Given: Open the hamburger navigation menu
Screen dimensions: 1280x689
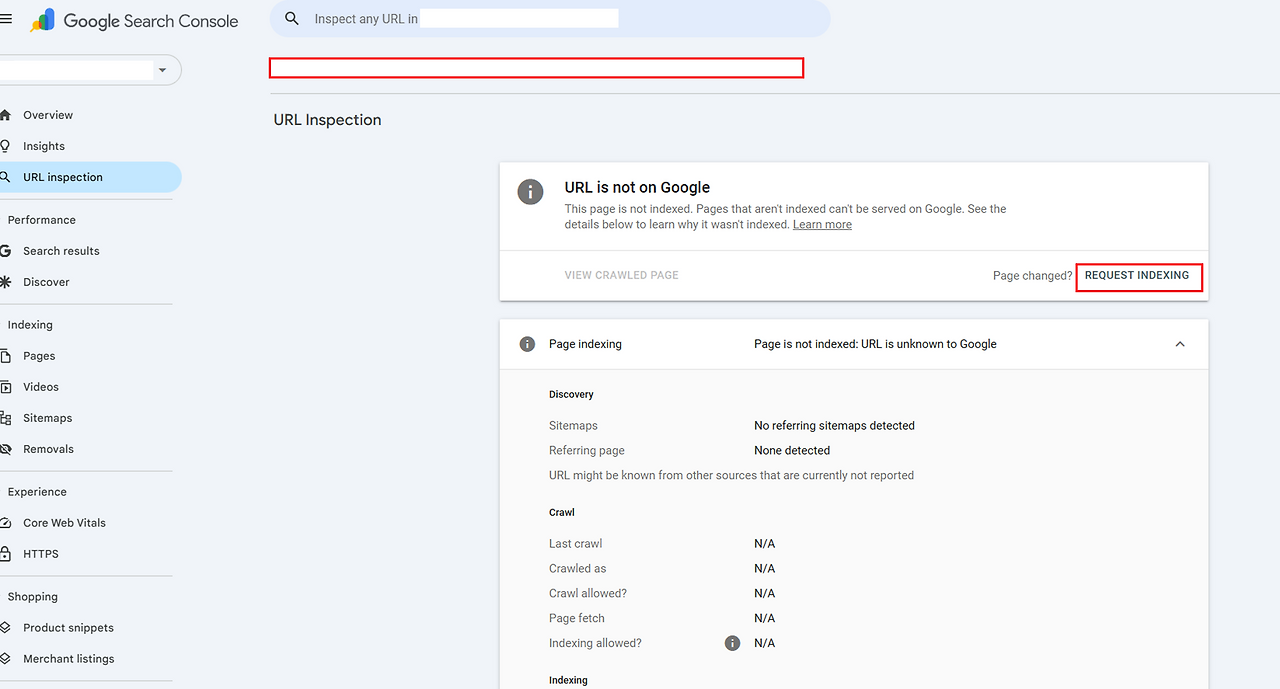Looking at the screenshot, I should tap(6, 20).
